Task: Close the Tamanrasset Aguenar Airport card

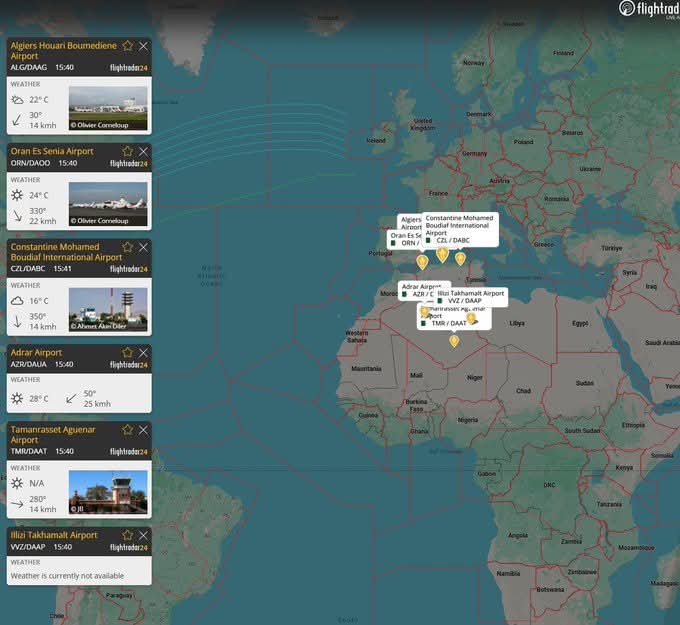Action: [143, 430]
